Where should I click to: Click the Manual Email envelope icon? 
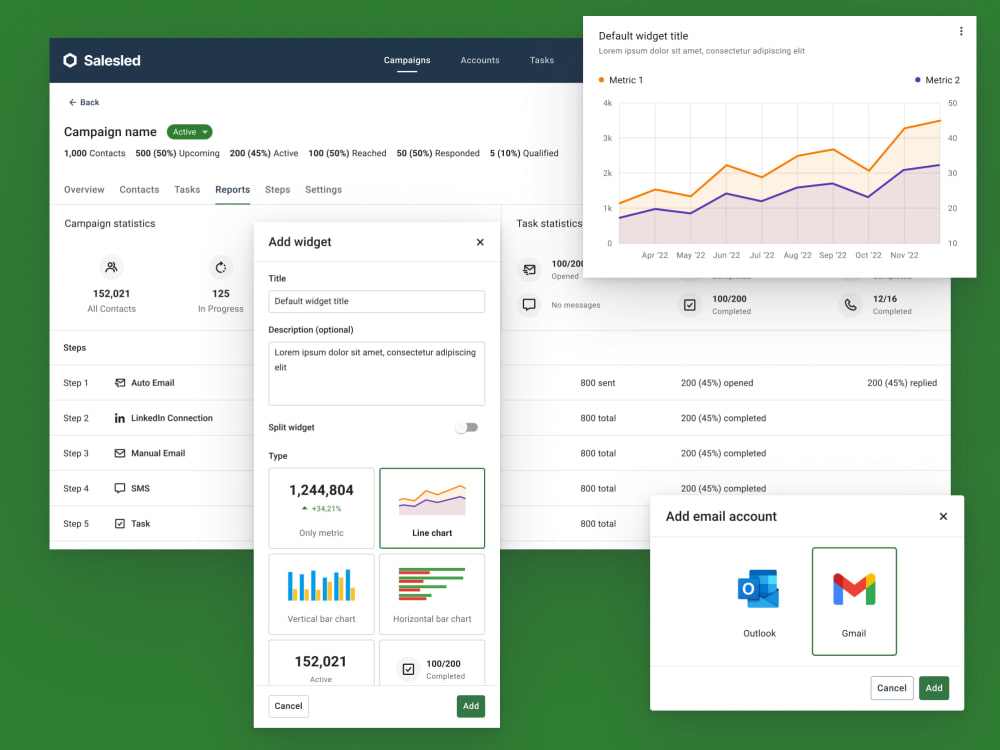(119, 453)
